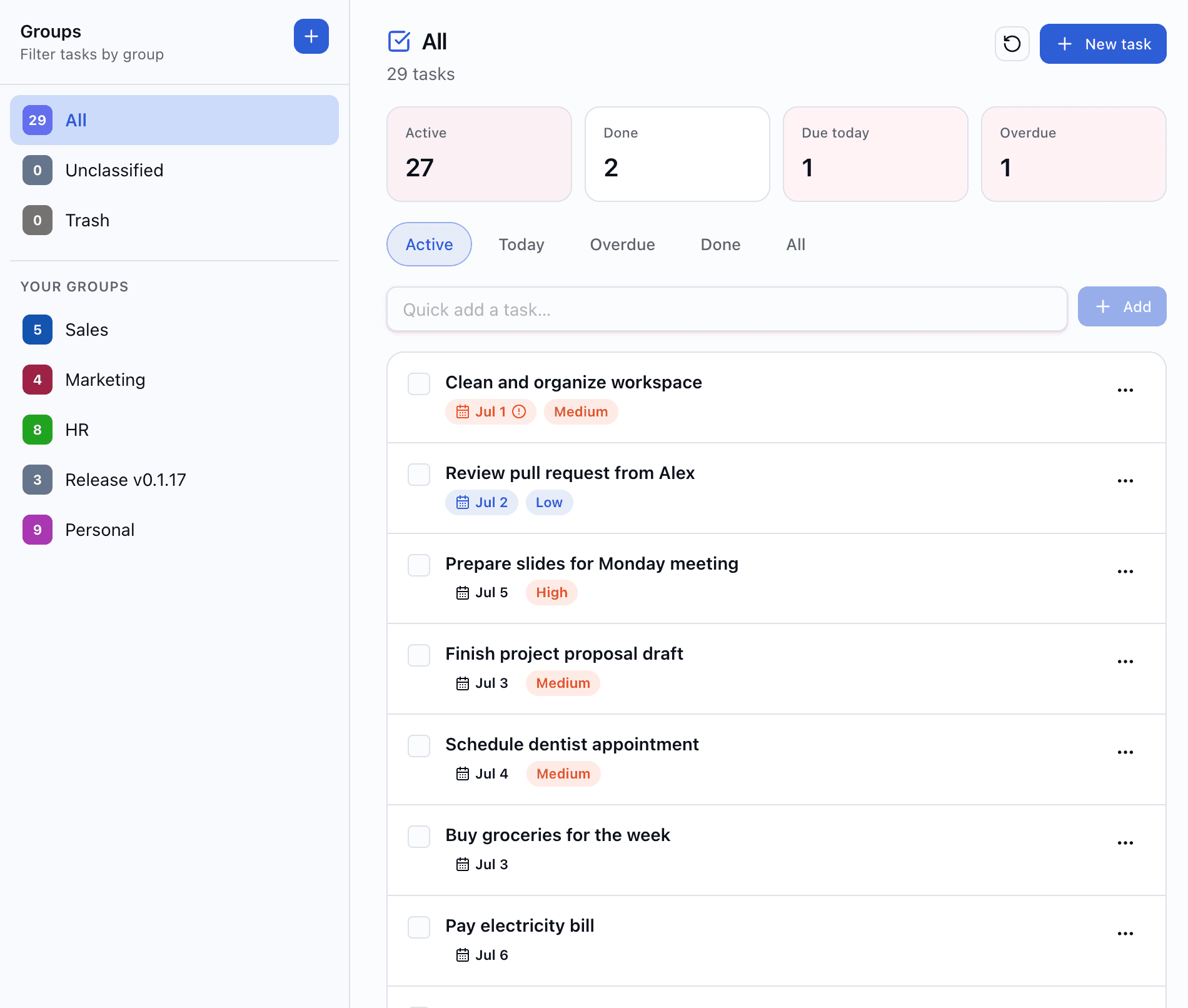The width and height of the screenshot is (1188, 1008).
Task: Complete the Pay electricity bill task
Action: [419, 927]
